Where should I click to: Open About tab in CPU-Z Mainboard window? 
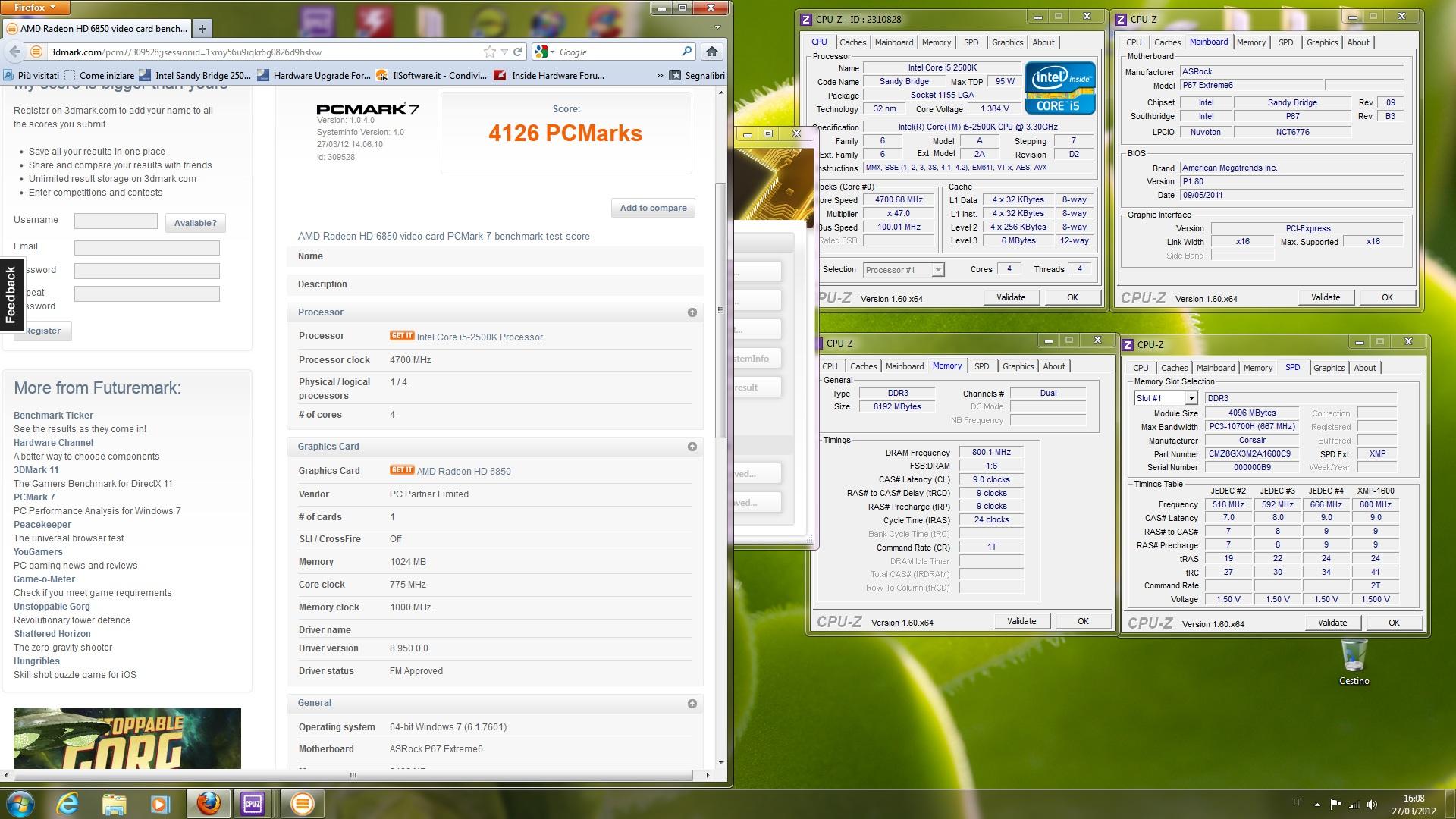pos(1357,42)
